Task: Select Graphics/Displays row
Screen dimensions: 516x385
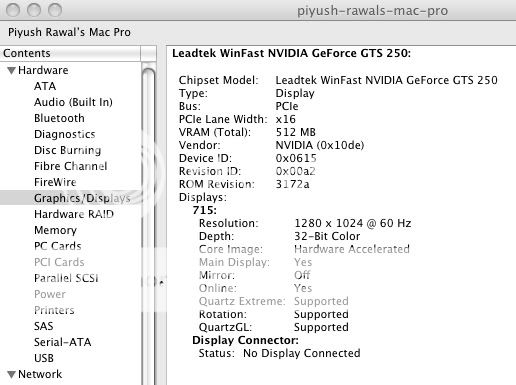Action: click(71, 198)
